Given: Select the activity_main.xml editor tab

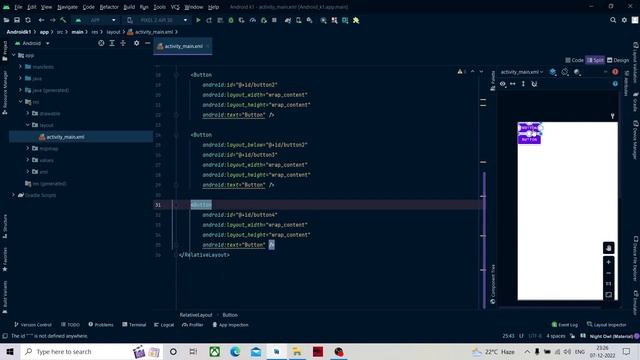Looking at the screenshot, I should tap(183, 46).
